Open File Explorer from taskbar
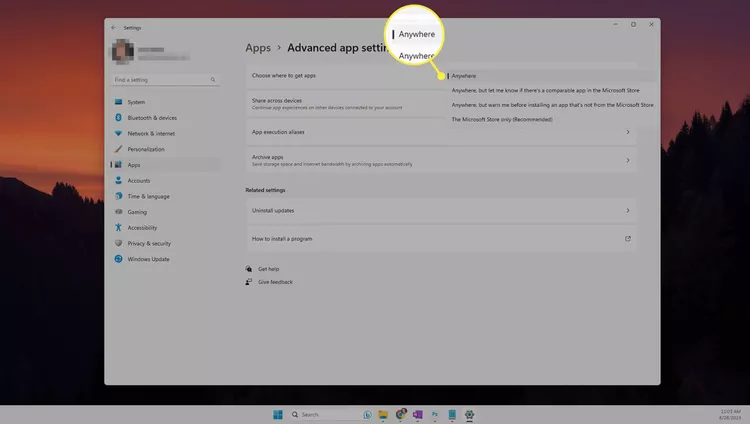This screenshot has height=424, width=750. tap(383, 414)
